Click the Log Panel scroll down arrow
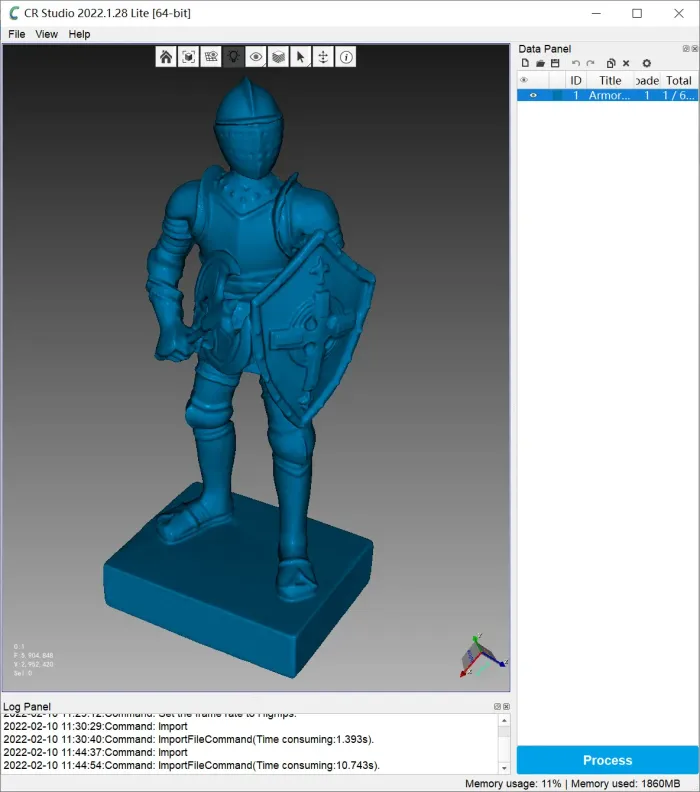 coord(504,768)
